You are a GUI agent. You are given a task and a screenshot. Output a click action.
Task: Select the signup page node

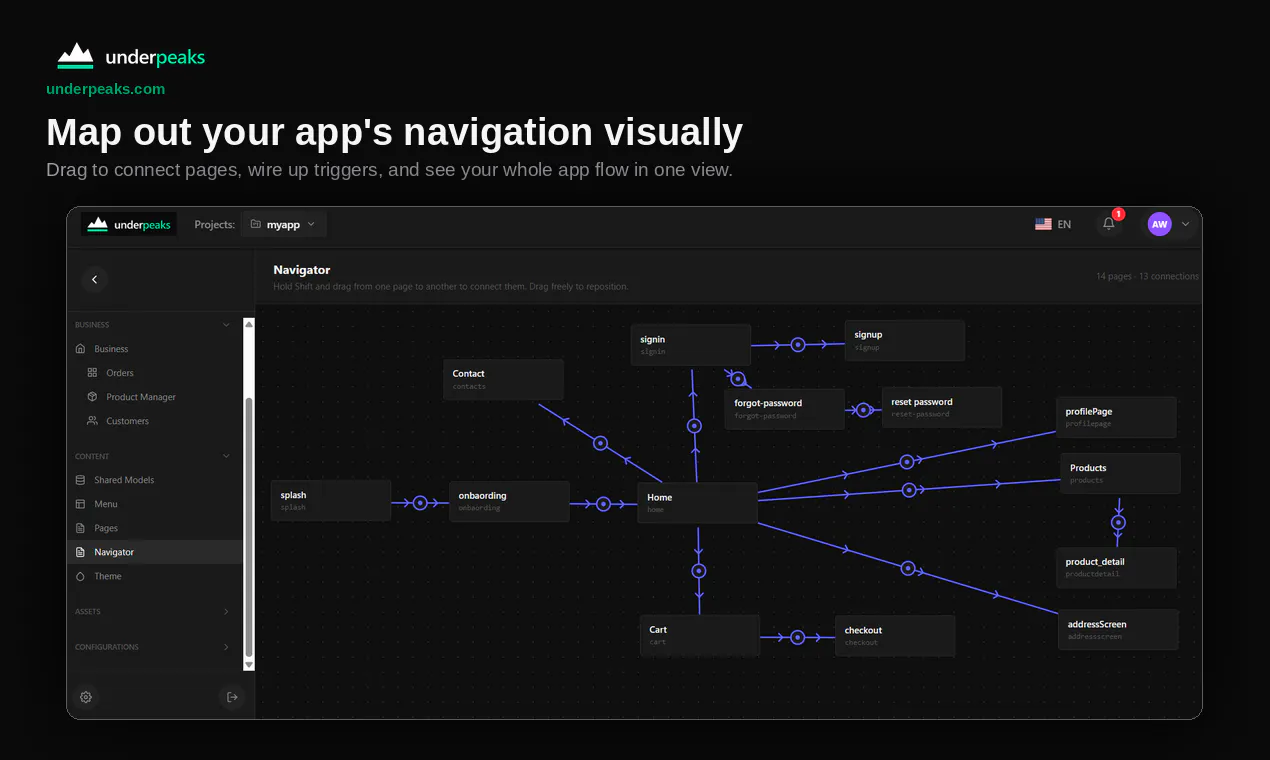[x=905, y=340]
